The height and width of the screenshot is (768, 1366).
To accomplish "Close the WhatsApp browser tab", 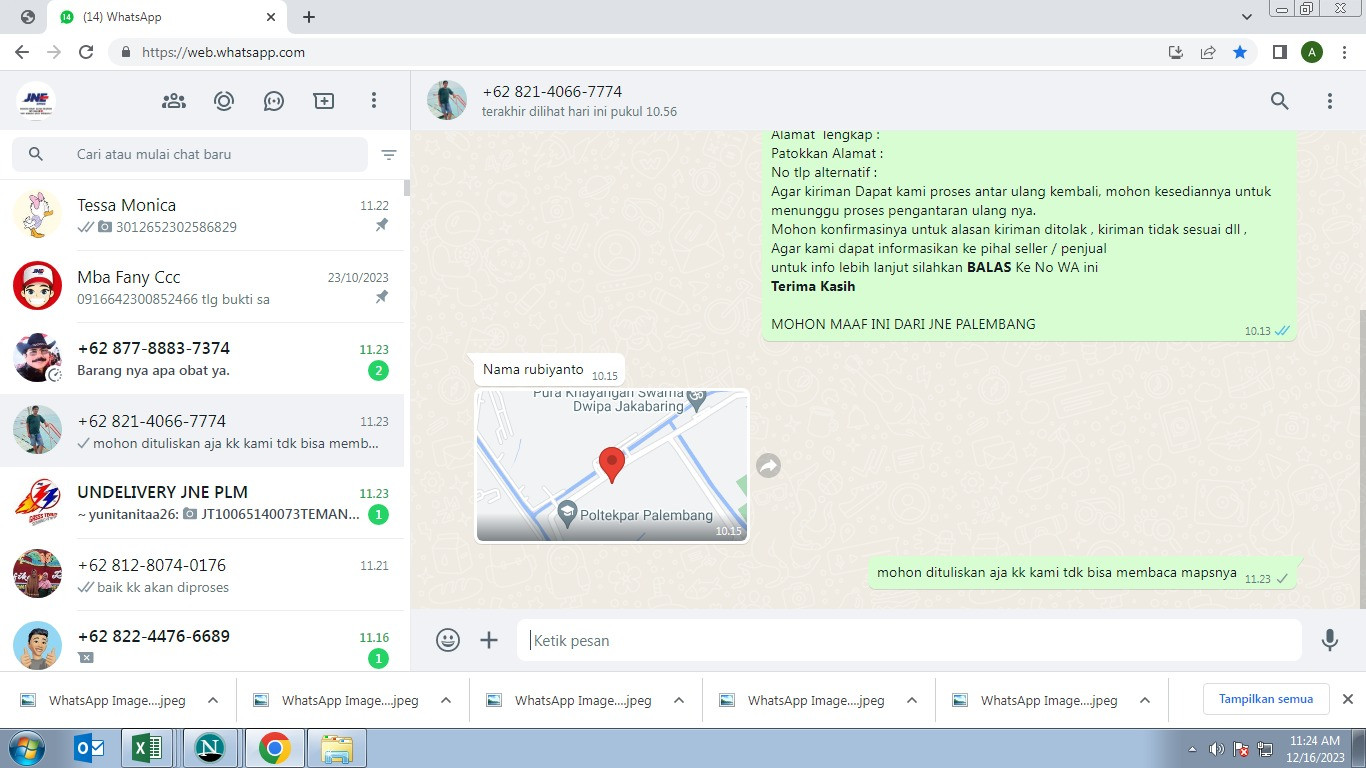I will click(272, 17).
